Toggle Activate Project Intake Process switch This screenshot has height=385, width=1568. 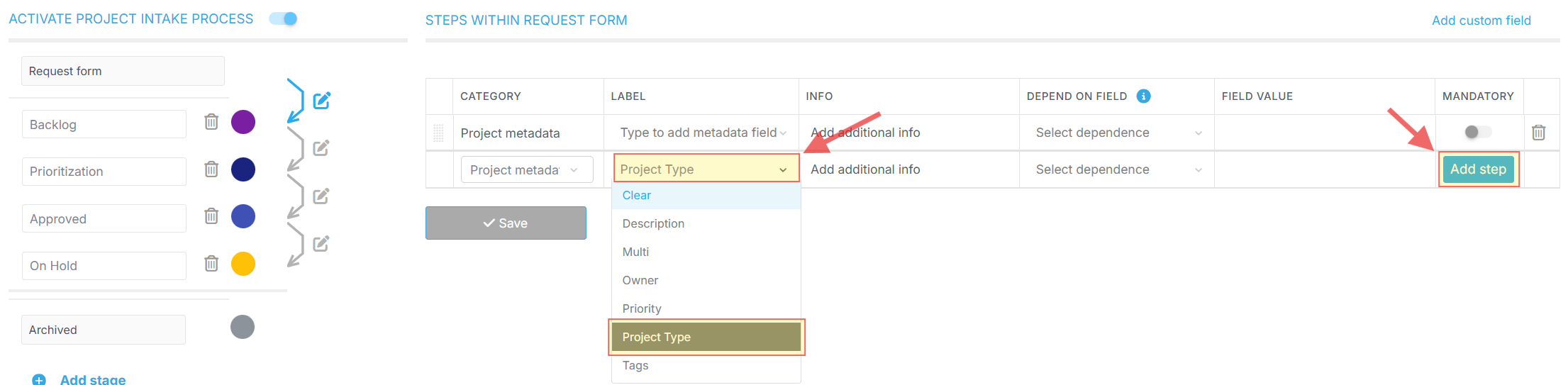coord(284,19)
